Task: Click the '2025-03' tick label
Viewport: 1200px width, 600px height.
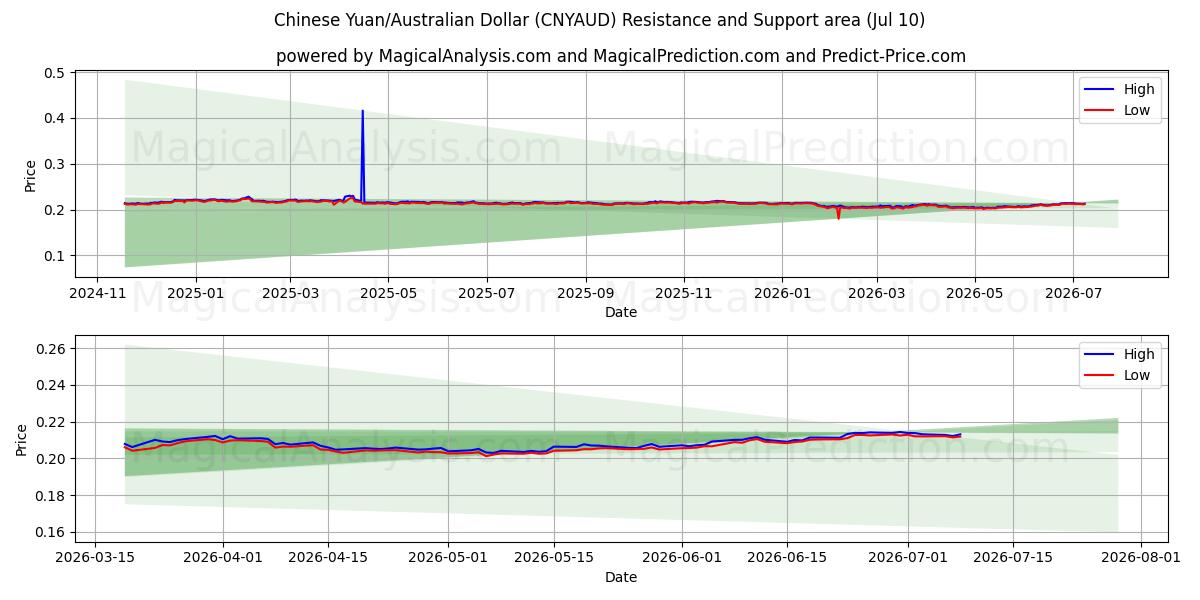Action: coord(290,293)
